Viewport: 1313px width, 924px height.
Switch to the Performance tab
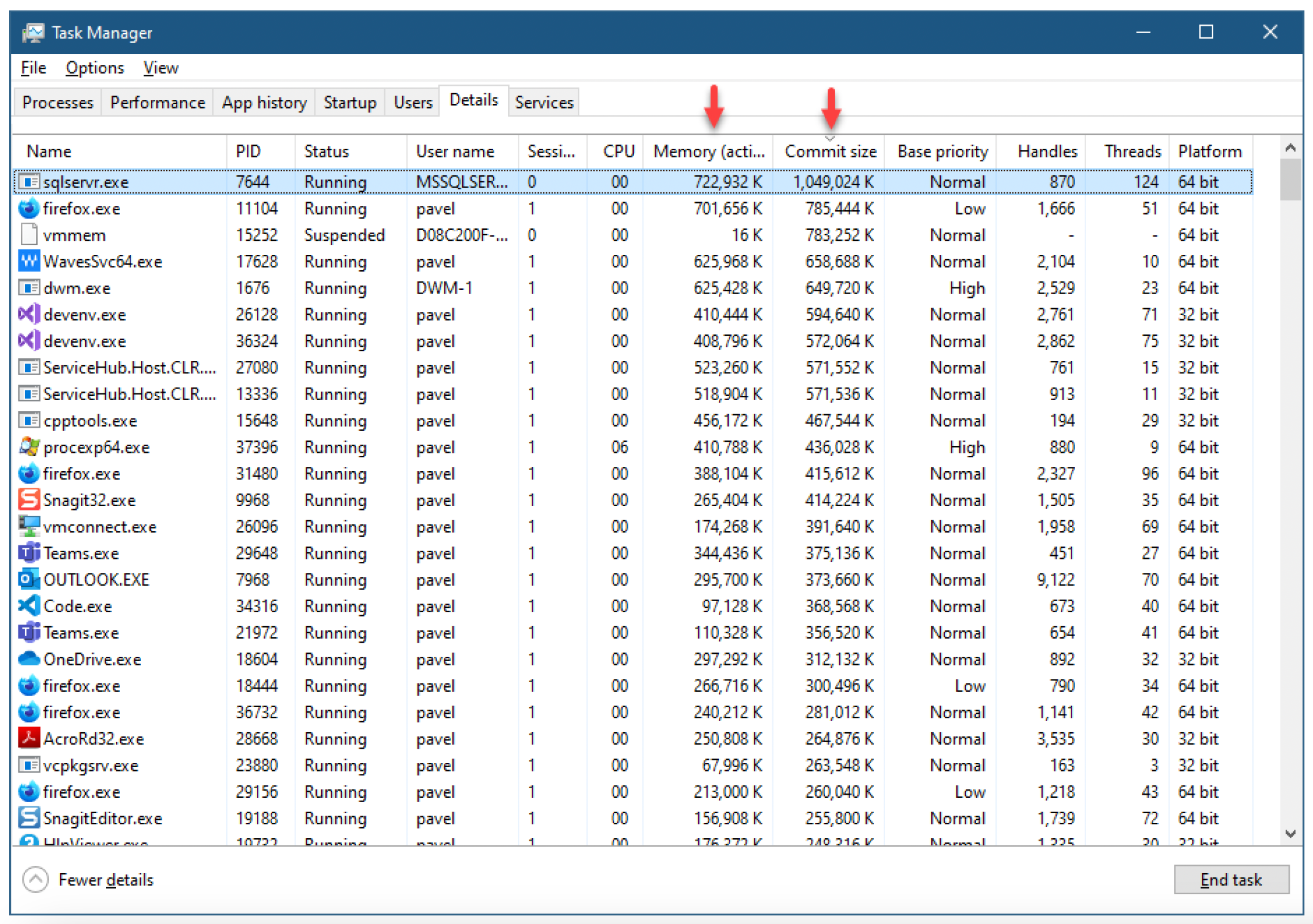[x=158, y=102]
